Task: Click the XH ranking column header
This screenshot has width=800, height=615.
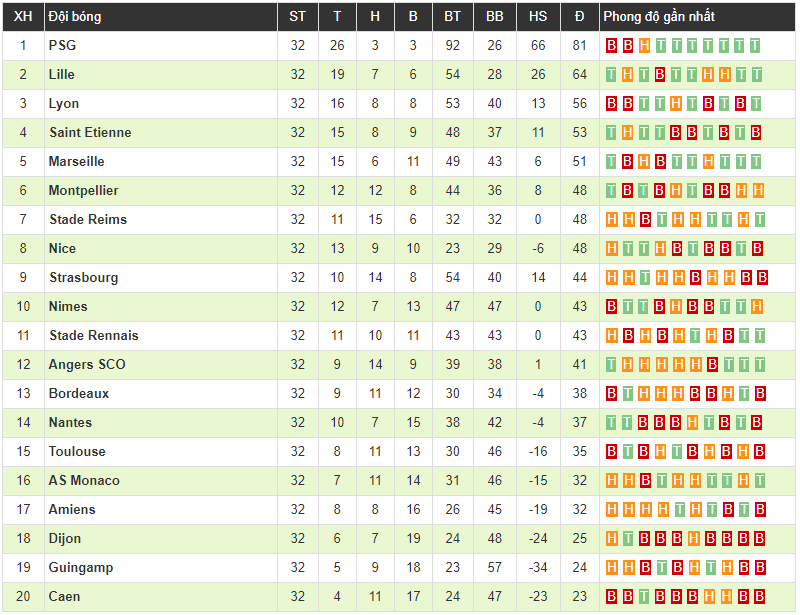Action: (24, 16)
